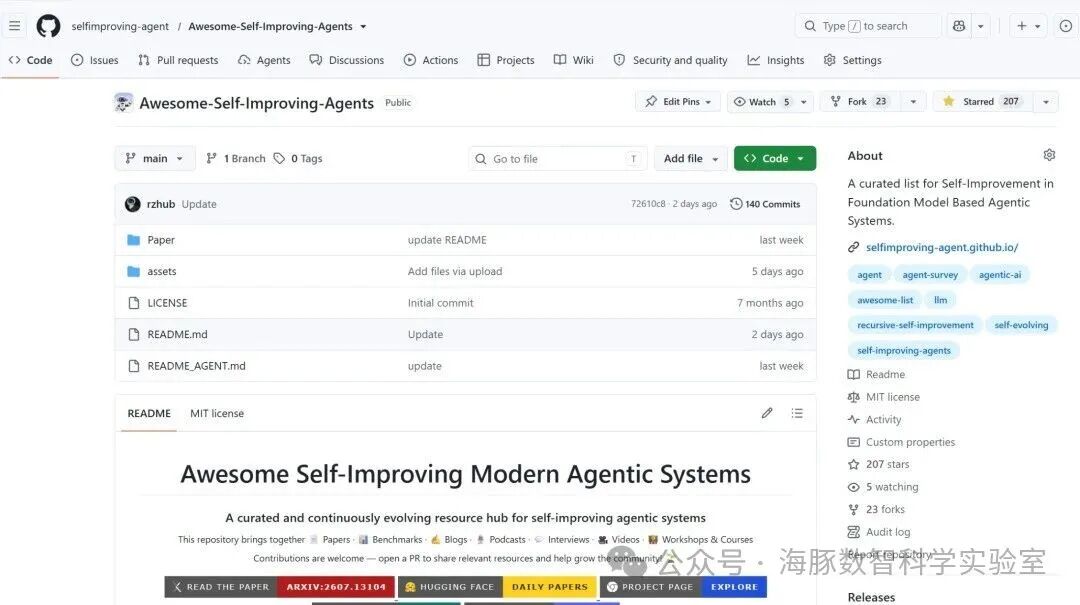The image size is (1080, 605).
Task: Toggle the Starred button
Action: 982,101
